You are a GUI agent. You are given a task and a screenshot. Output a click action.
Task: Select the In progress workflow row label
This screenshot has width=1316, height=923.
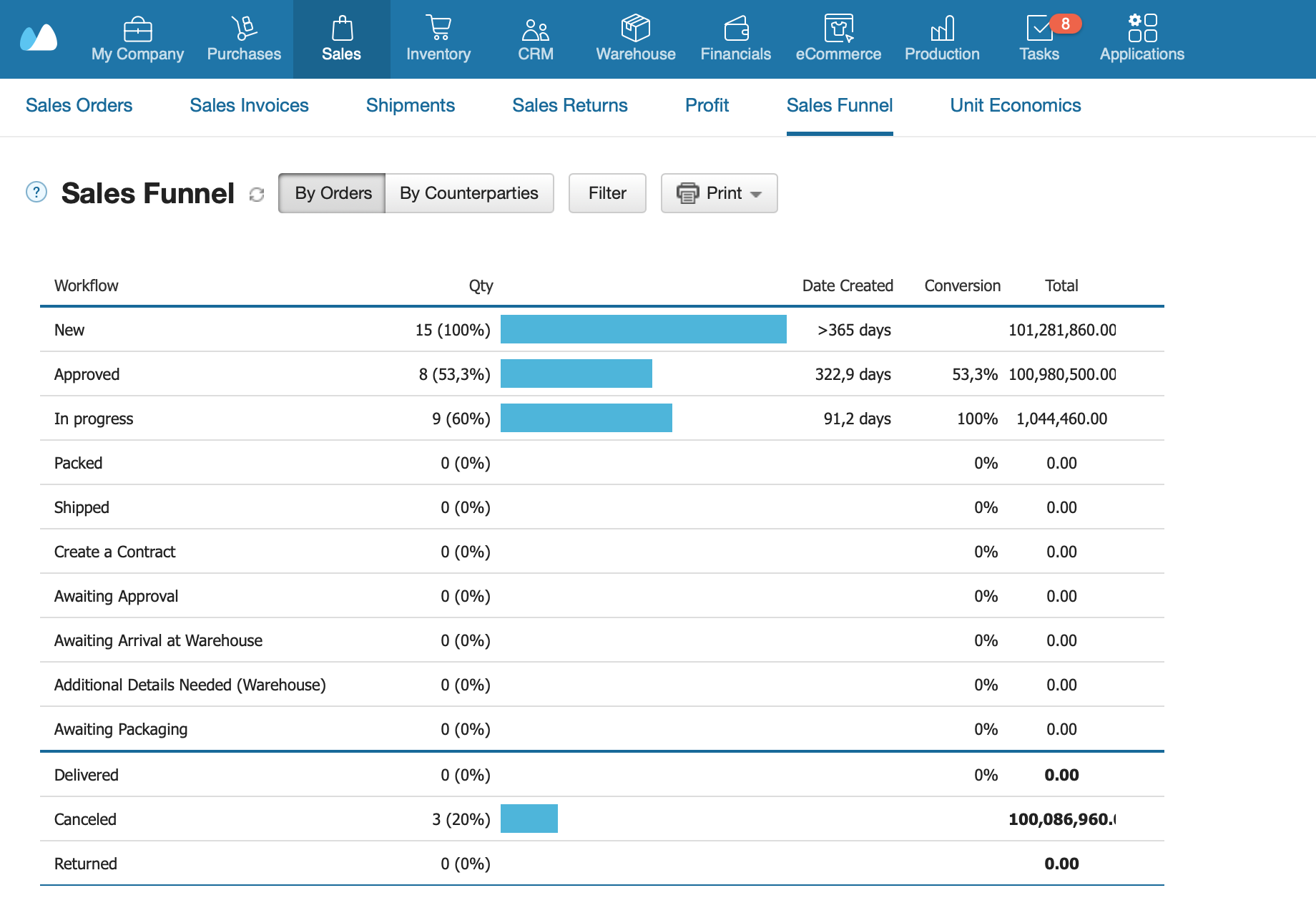tap(94, 419)
